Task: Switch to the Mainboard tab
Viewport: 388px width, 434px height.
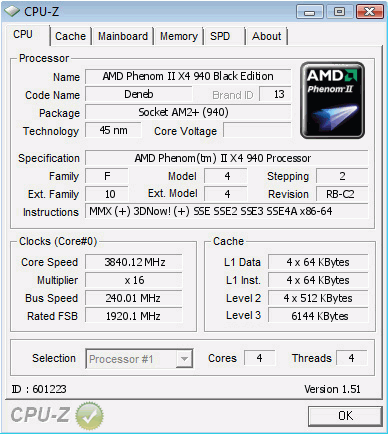Action: (x=123, y=36)
